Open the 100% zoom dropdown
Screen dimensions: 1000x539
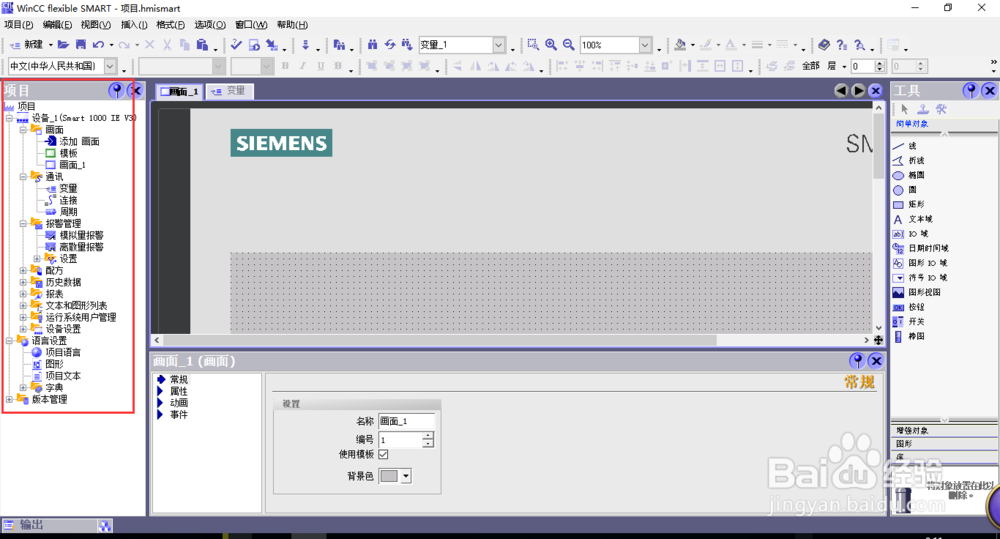pos(645,45)
